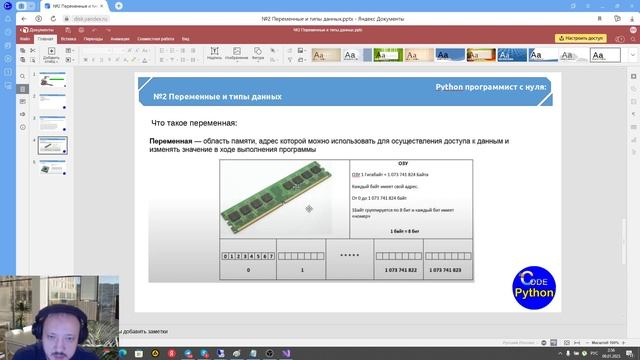Screen dimensions: 640x360
Task: Switch to the Переходы tab
Action: [93, 39]
